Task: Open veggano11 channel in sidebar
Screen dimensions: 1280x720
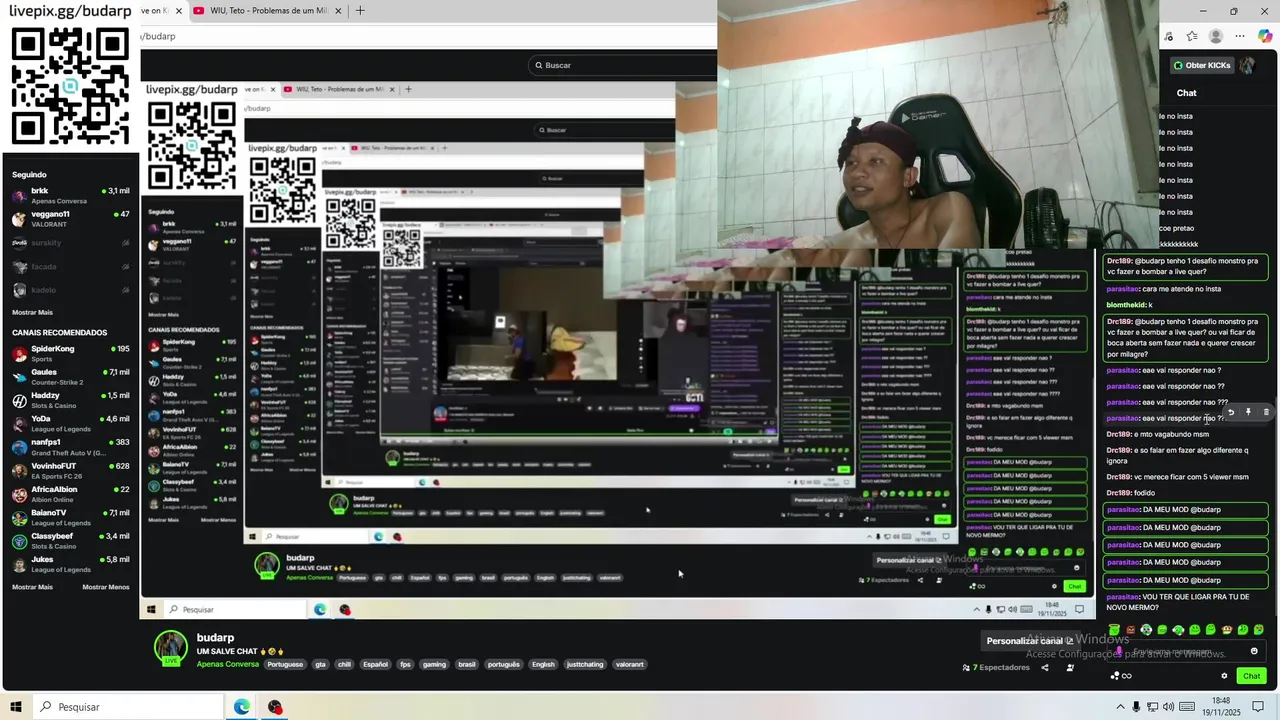Action: [70, 219]
